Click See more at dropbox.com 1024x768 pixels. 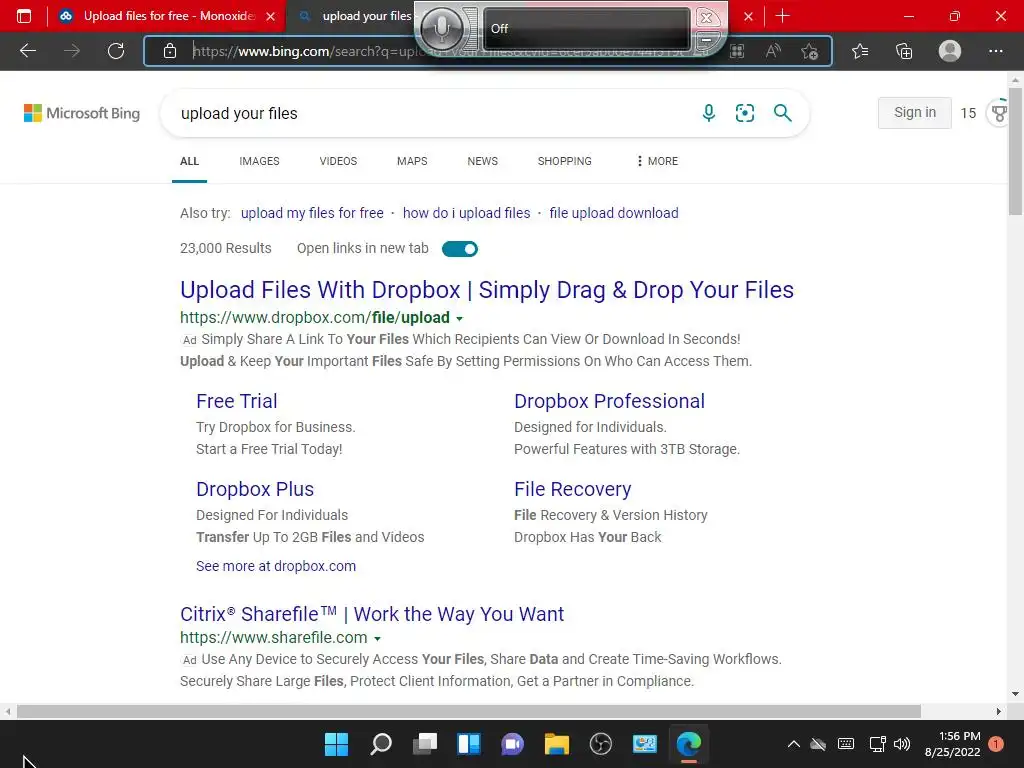(x=276, y=566)
